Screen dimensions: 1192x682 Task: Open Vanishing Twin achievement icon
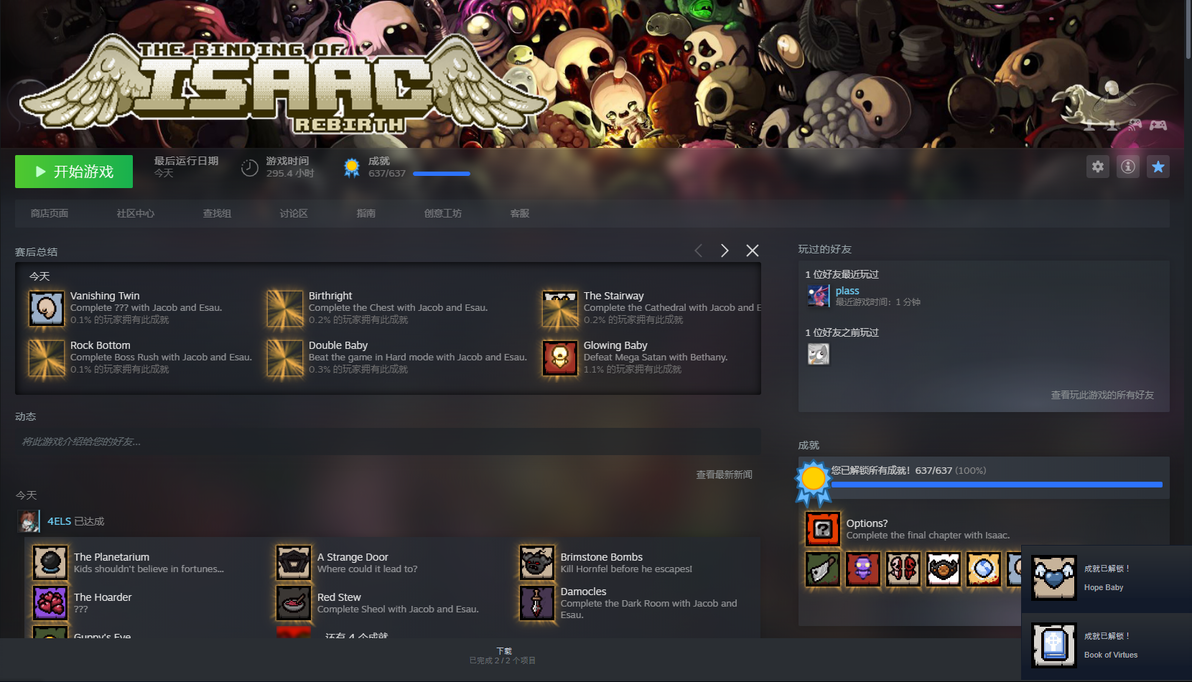47,309
